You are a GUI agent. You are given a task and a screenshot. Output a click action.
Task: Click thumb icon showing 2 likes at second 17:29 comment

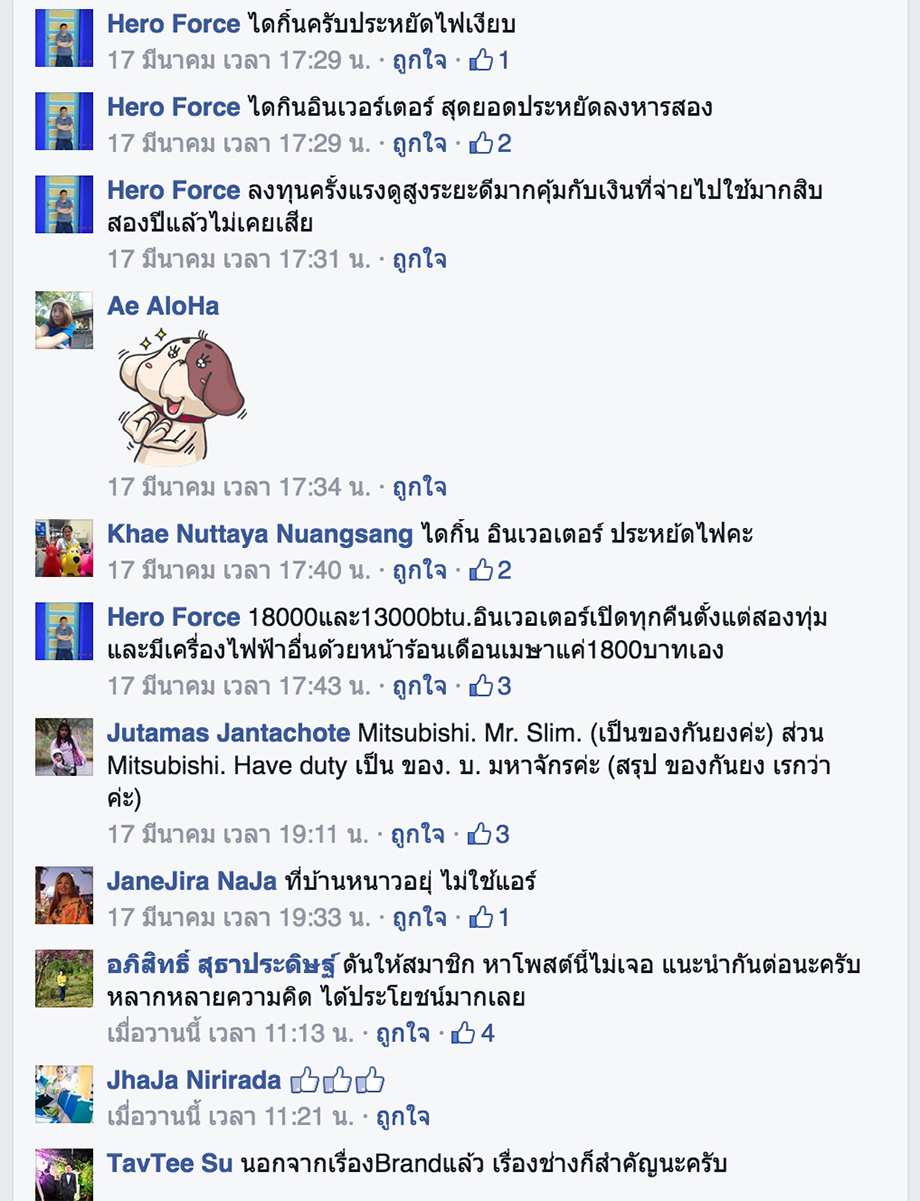481,143
